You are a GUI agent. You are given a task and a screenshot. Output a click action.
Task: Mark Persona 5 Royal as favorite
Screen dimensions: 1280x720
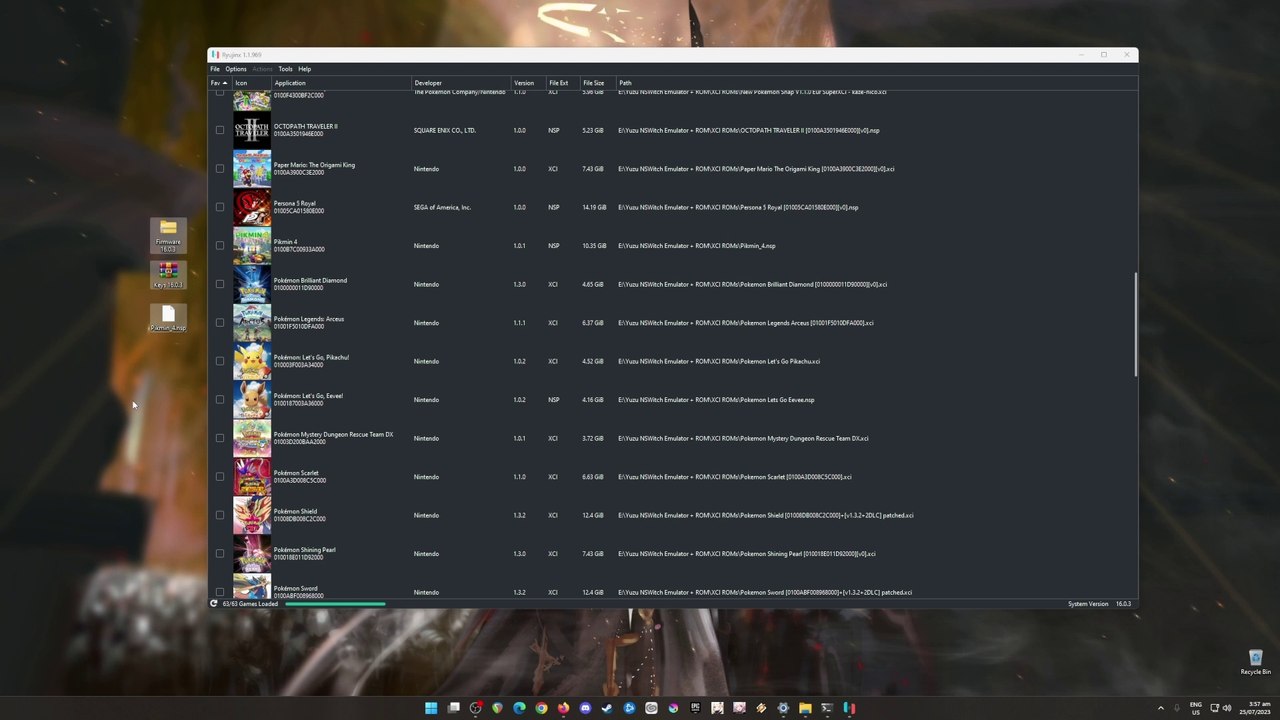click(220, 207)
